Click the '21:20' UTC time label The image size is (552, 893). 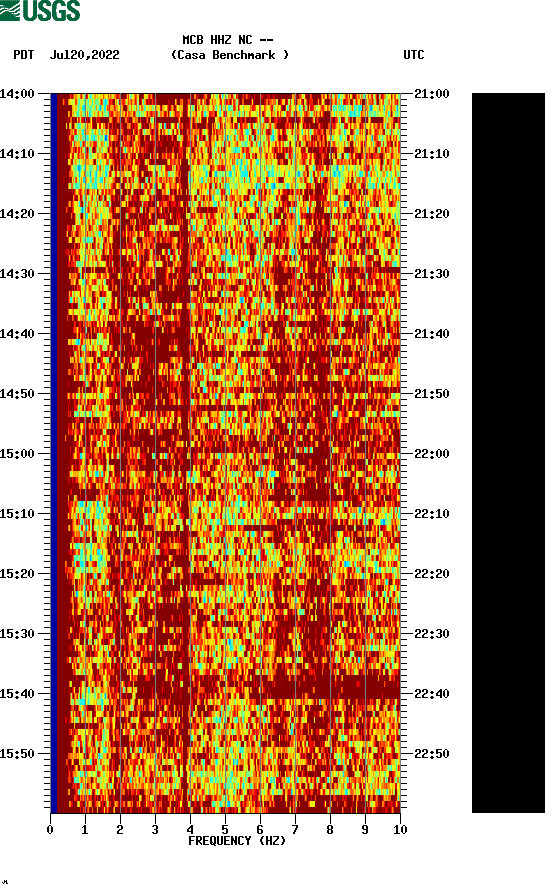point(432,214)
